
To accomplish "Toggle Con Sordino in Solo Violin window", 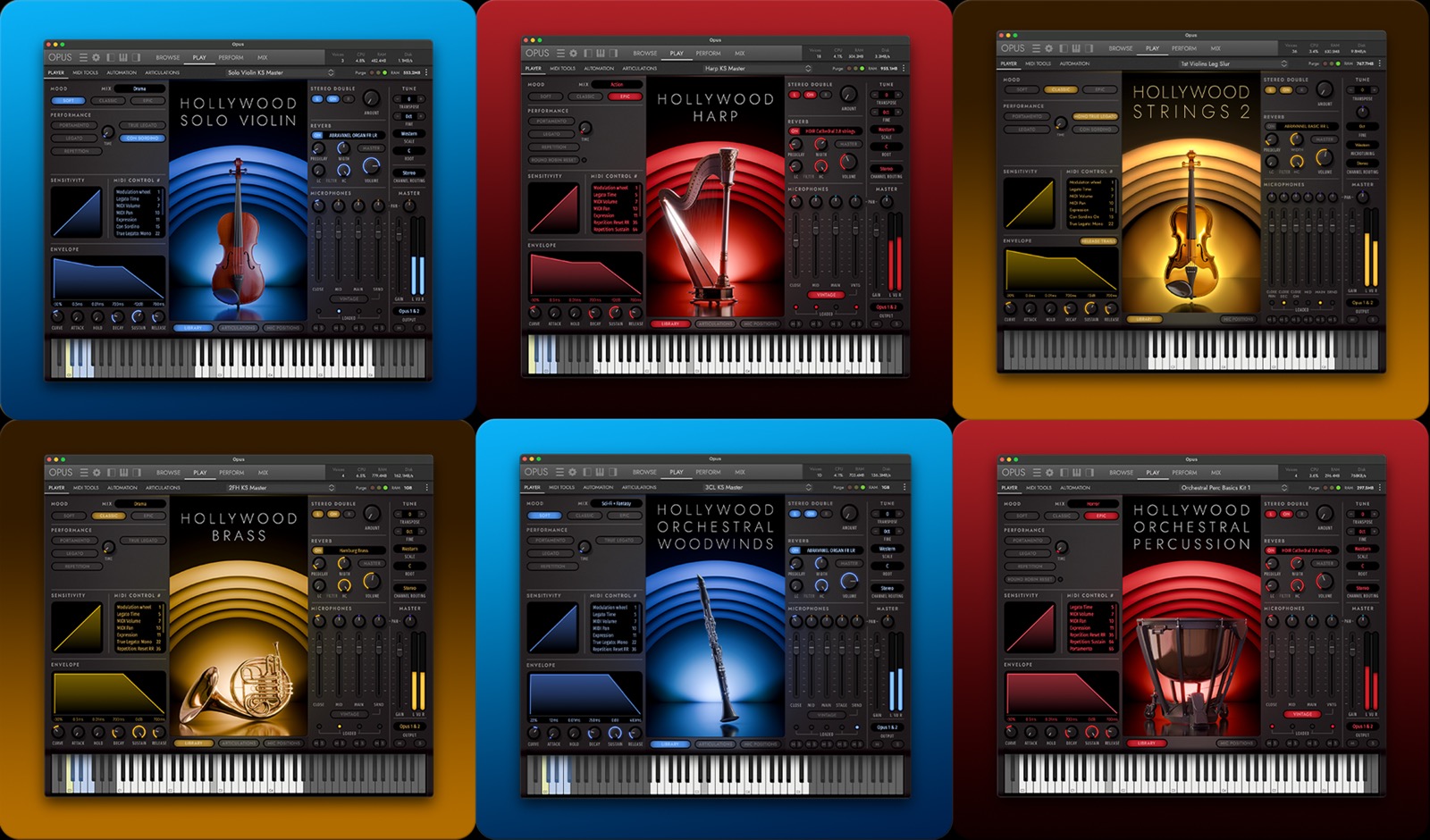I will point(143,139).
